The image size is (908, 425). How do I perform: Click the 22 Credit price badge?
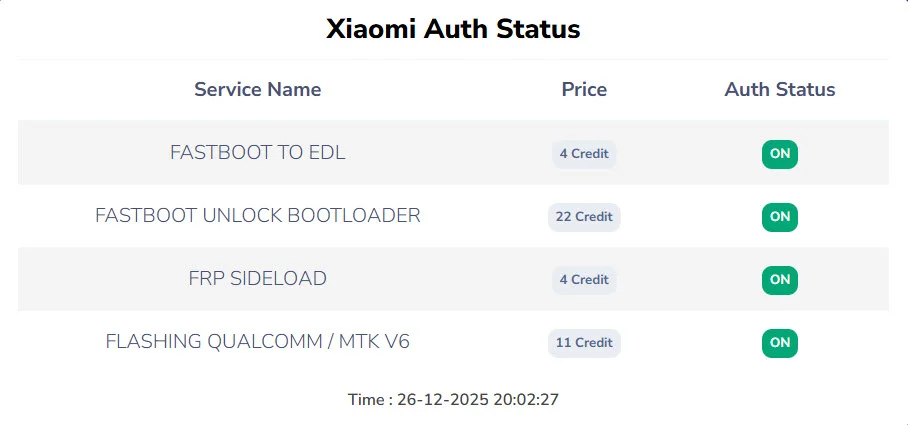[x=584, y=217]
